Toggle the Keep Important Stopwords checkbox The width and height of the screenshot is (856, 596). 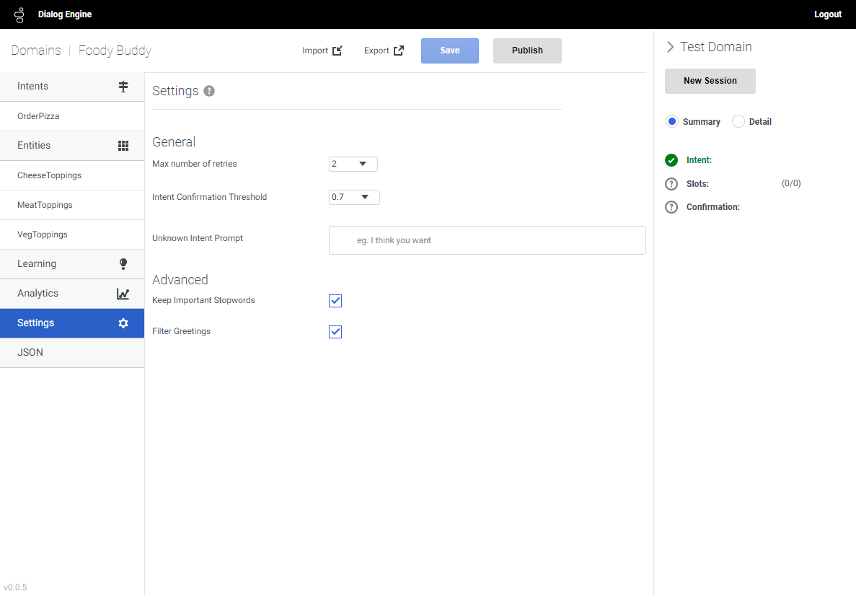click(336, 301)
